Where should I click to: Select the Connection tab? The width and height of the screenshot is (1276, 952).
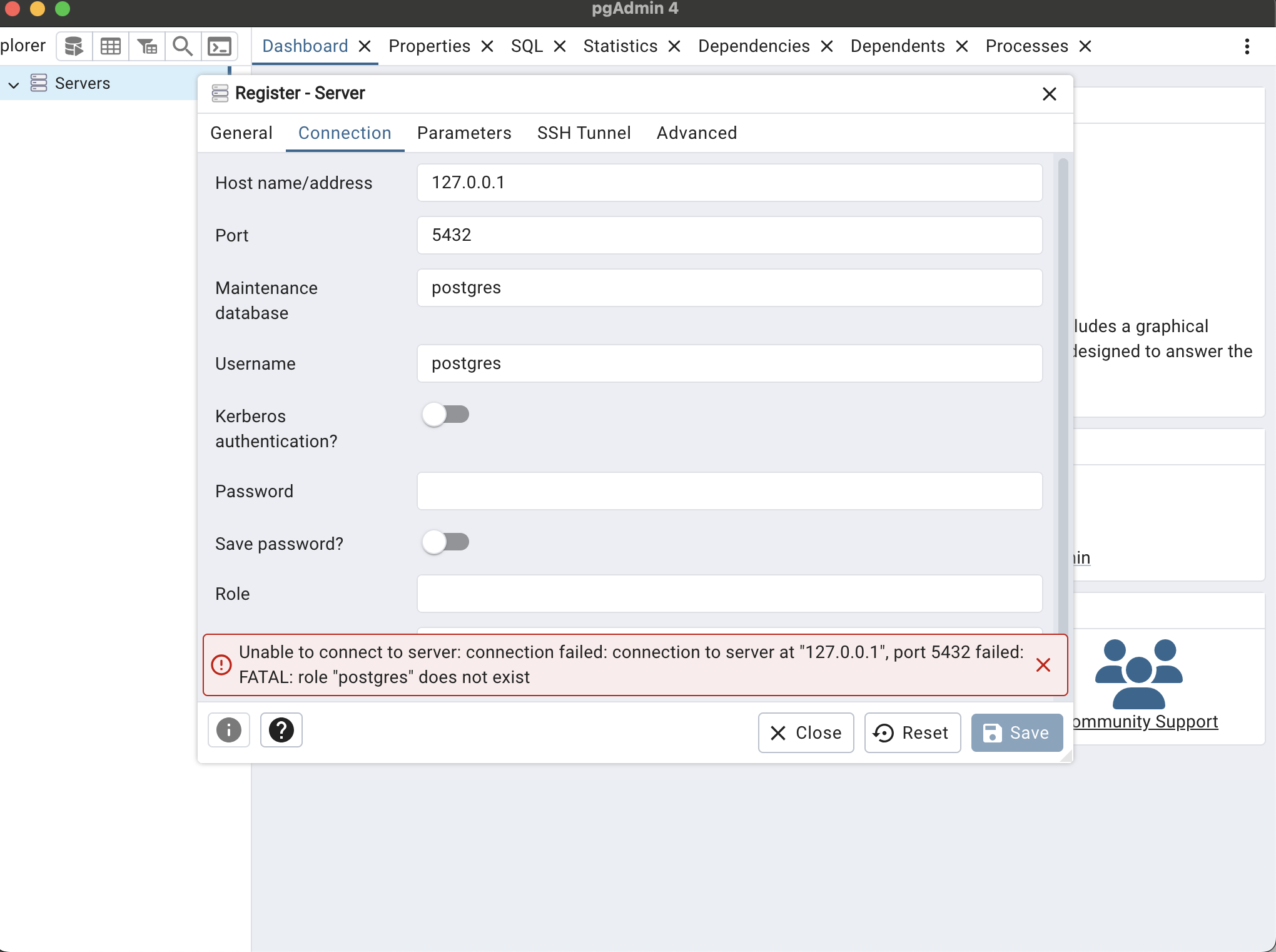345,133
